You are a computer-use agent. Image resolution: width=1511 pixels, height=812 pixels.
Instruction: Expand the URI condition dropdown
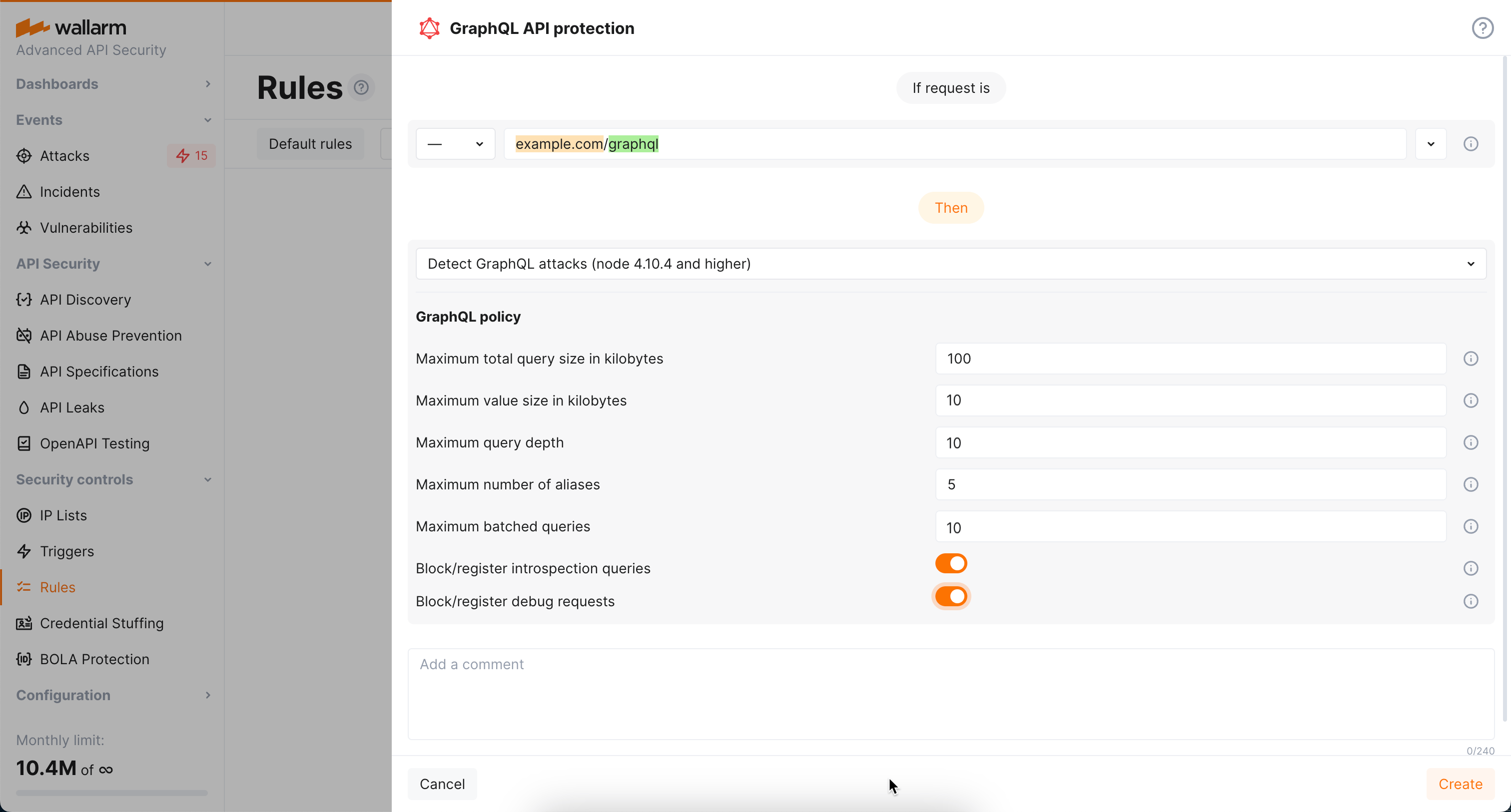(x=1431, y=144)
